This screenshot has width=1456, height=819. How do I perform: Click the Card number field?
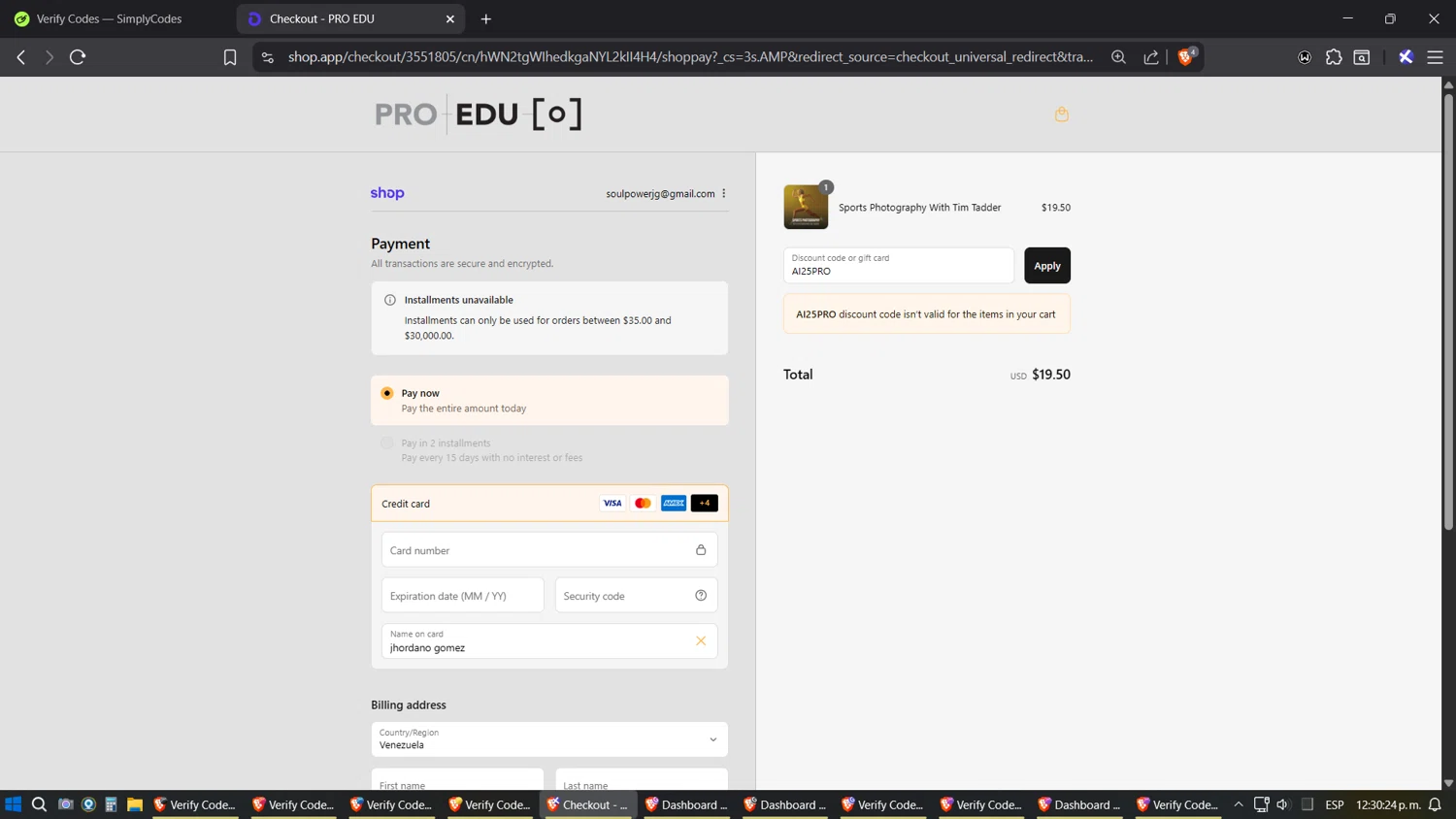pyautogui.click(x=549, y=550)
